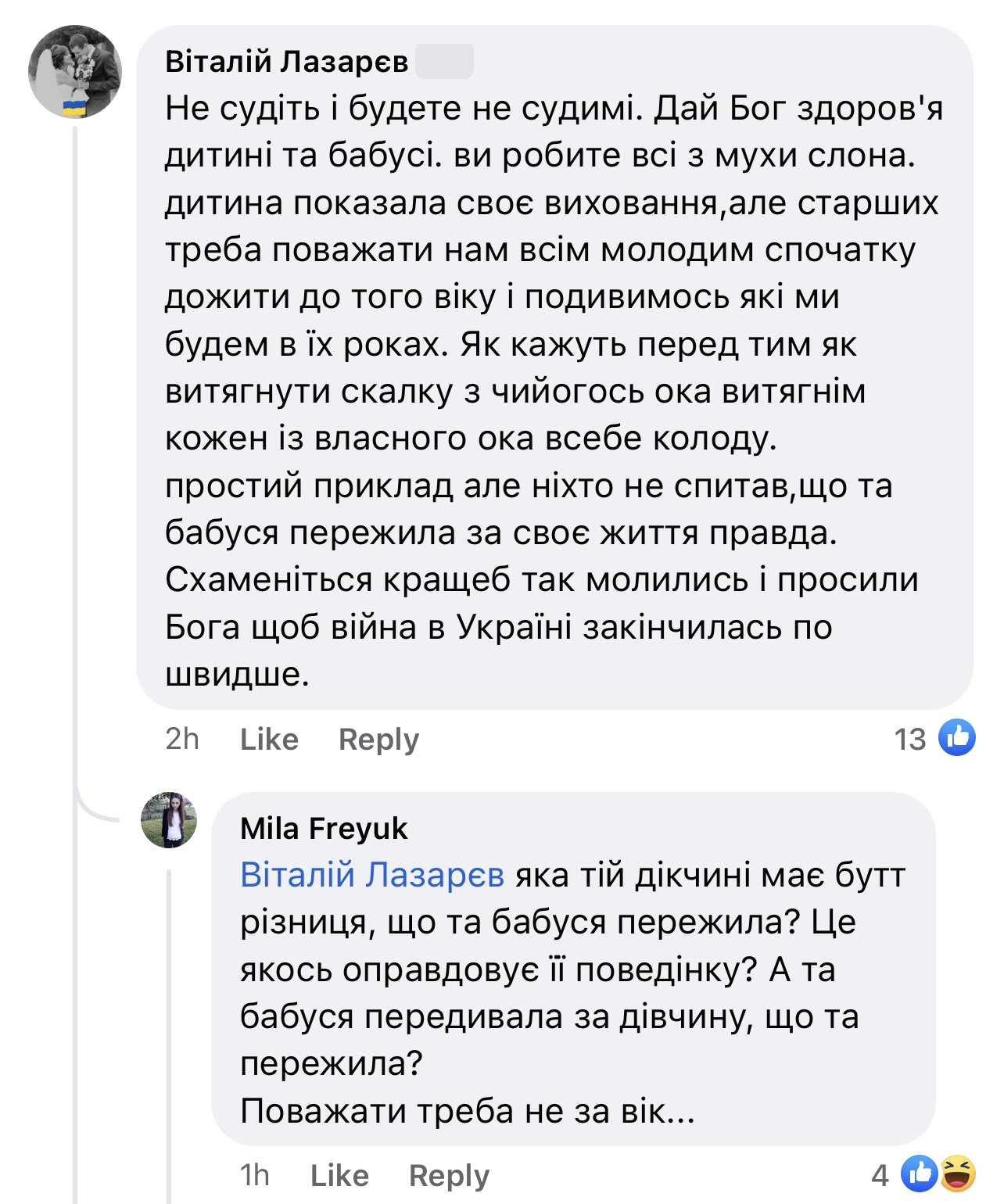The width and height of the screenshot is (1004, 1204).
Task: Click the blue Віталій Лазарєв mention in the reply
Action: pos(372,875)
